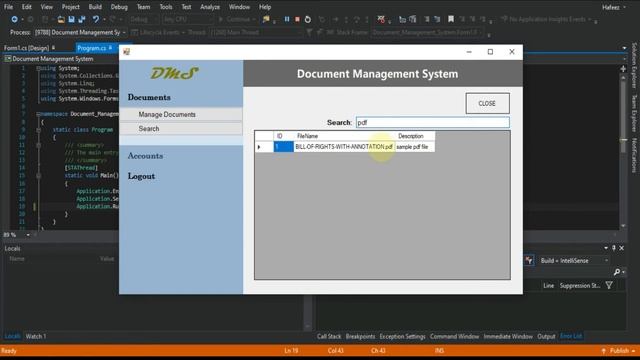Click the pin icon in the Error List panel

coord(613,248)
